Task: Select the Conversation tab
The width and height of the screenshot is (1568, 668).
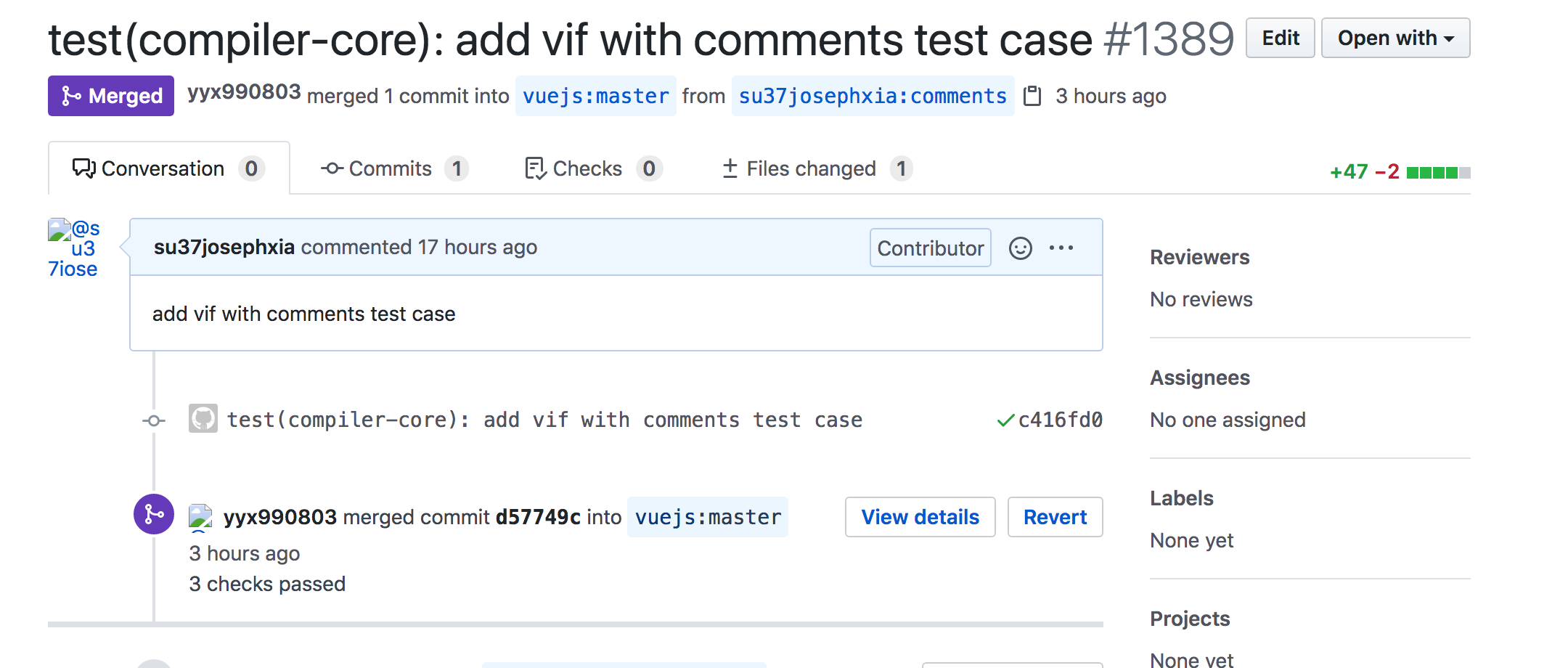Action: click(168, 168)
